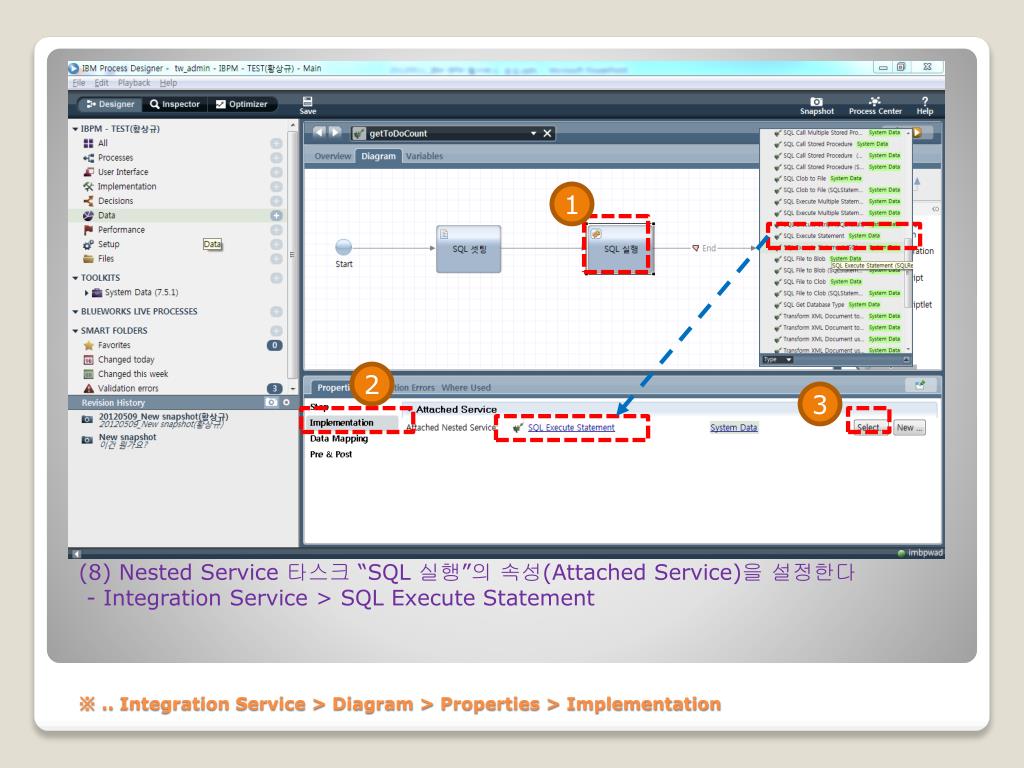Go forward with the editor right arrow
Image resolution: width=1024 pixels, height=768 pixels.
coord(335,133)
